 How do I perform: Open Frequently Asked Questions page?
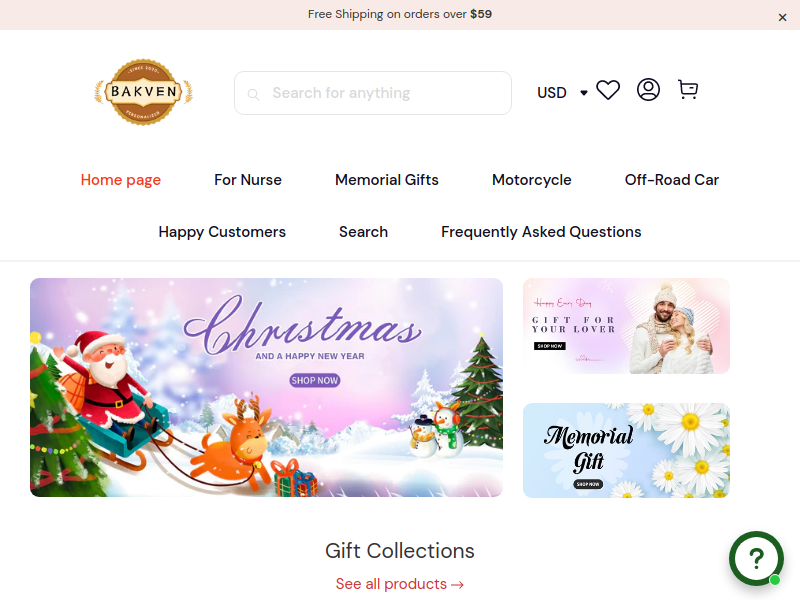[x=541, y=232]
